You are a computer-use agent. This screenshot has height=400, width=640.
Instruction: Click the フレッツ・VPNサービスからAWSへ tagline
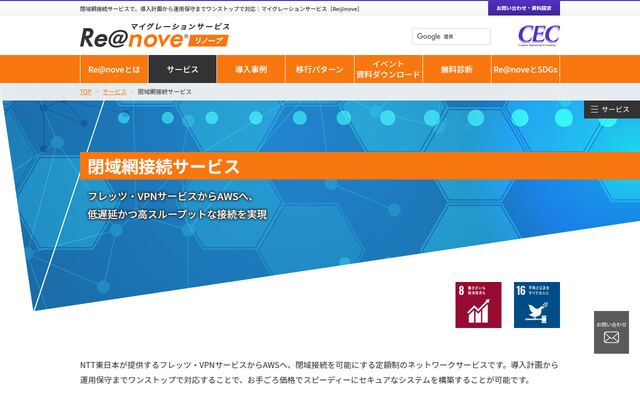coord(171,196)
